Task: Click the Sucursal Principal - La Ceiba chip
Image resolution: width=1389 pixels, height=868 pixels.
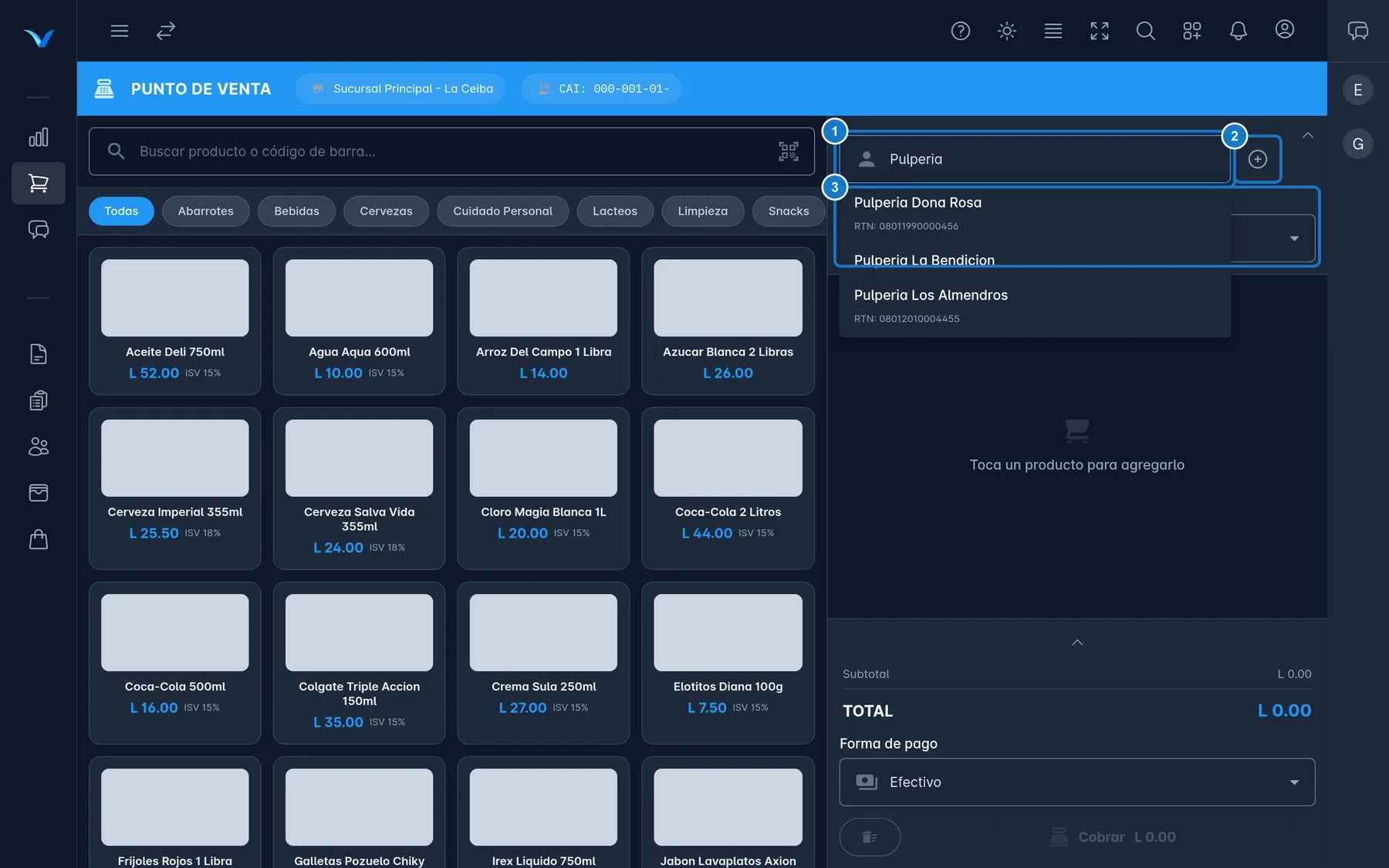Action: click(x=400, y=89)
